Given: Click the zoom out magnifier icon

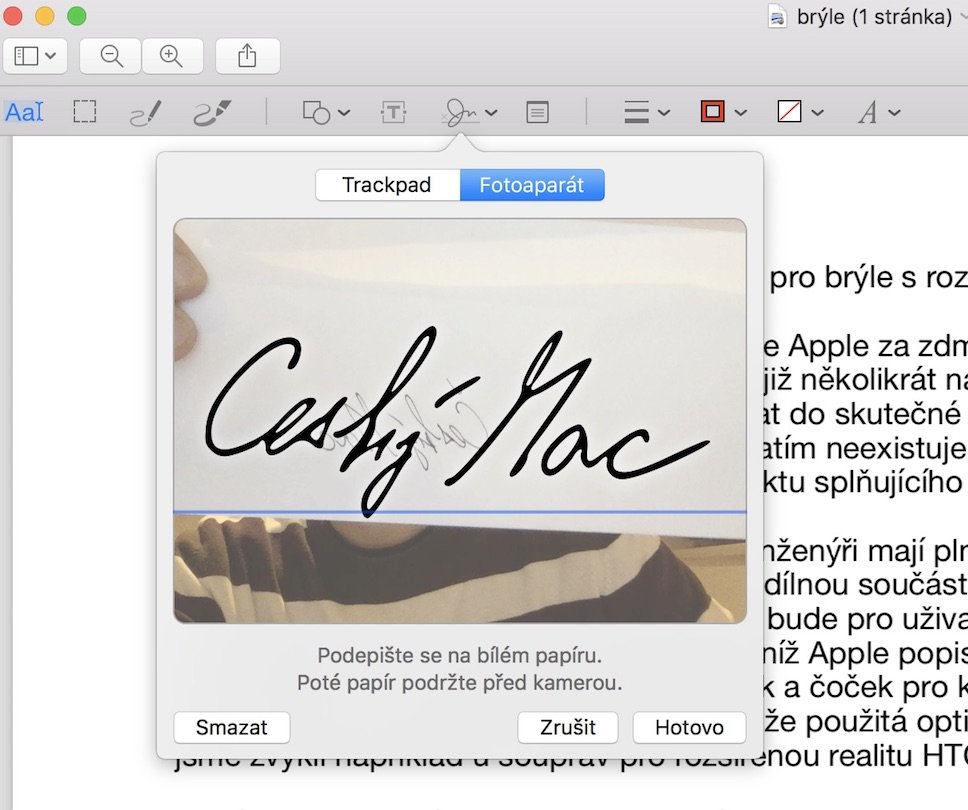Looking at the screenshot, I should 111,56.
